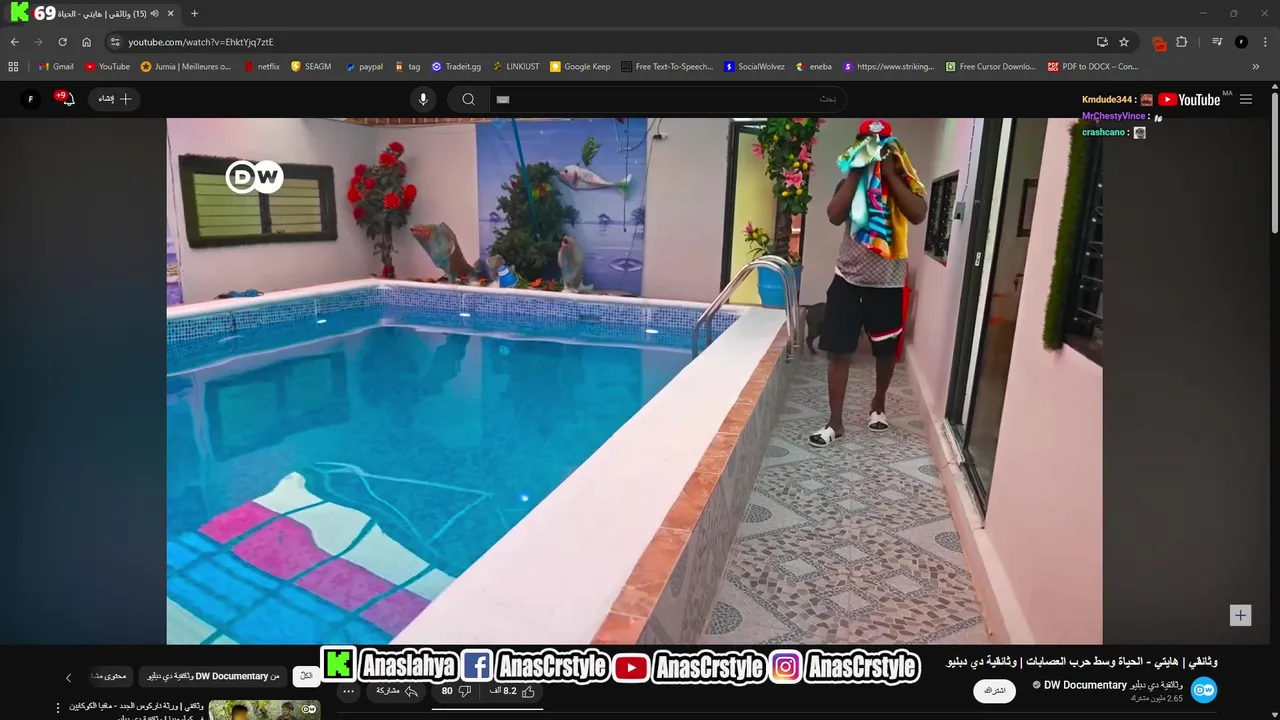1280x720 pixels.
Task: Select the related content filter chip
Action: tap(110, 676)
